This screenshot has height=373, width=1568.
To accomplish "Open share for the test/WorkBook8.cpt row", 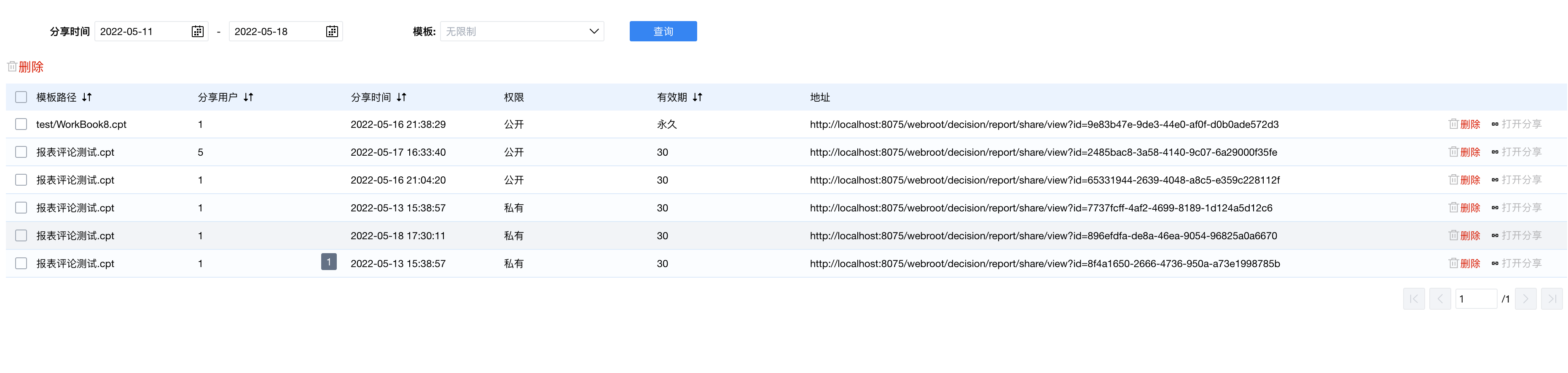I will coord(1516,124).
